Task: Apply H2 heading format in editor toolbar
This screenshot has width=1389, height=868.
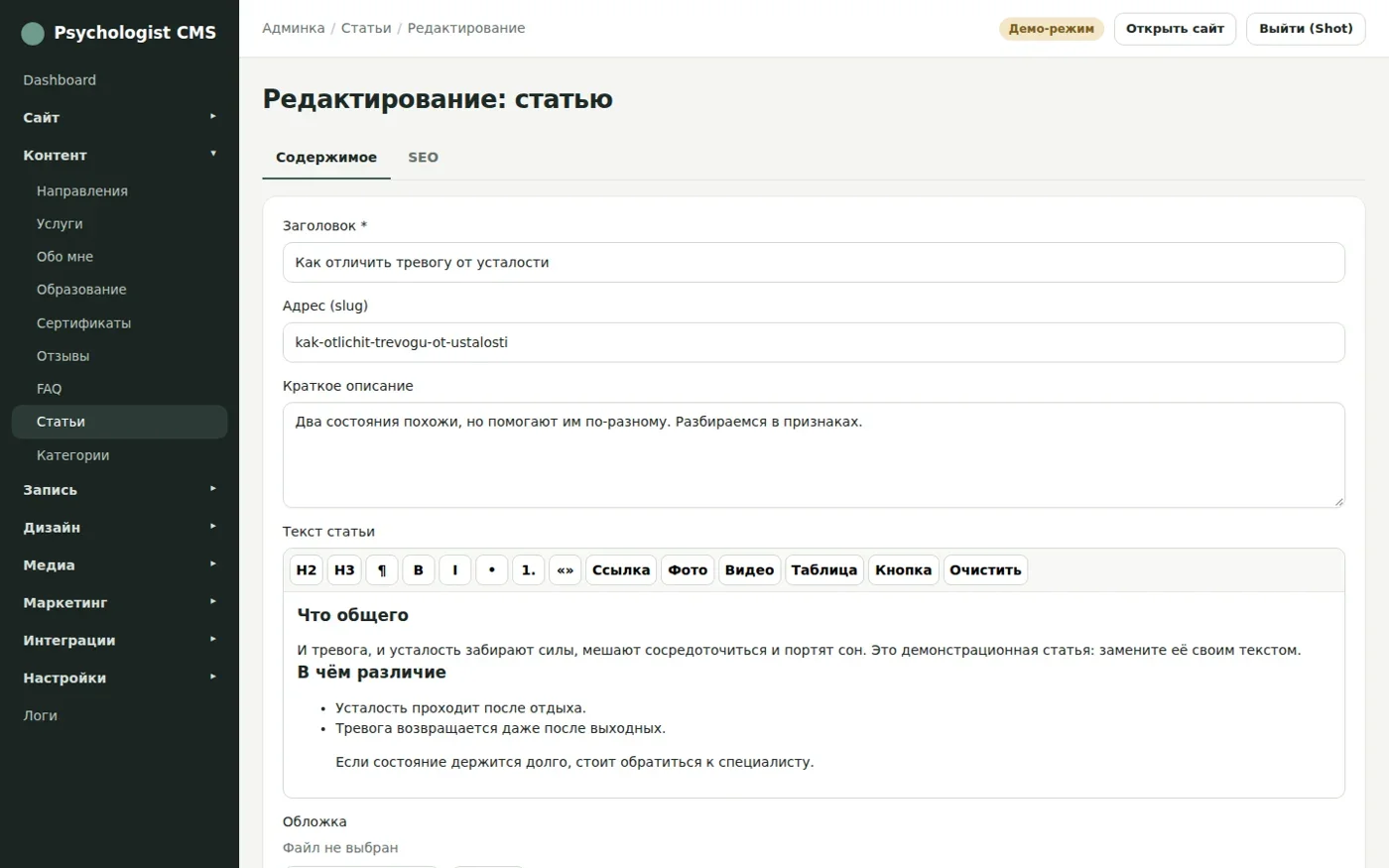Action: coord(307,570)
